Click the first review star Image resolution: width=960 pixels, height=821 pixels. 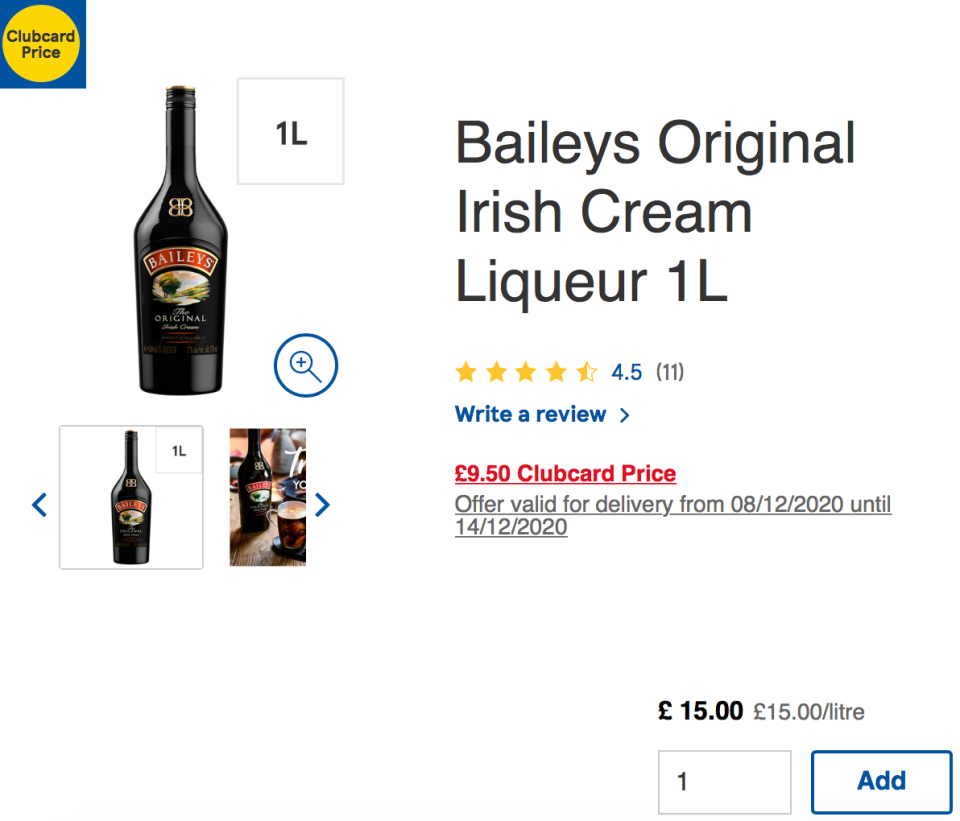(x=466, y=371)
